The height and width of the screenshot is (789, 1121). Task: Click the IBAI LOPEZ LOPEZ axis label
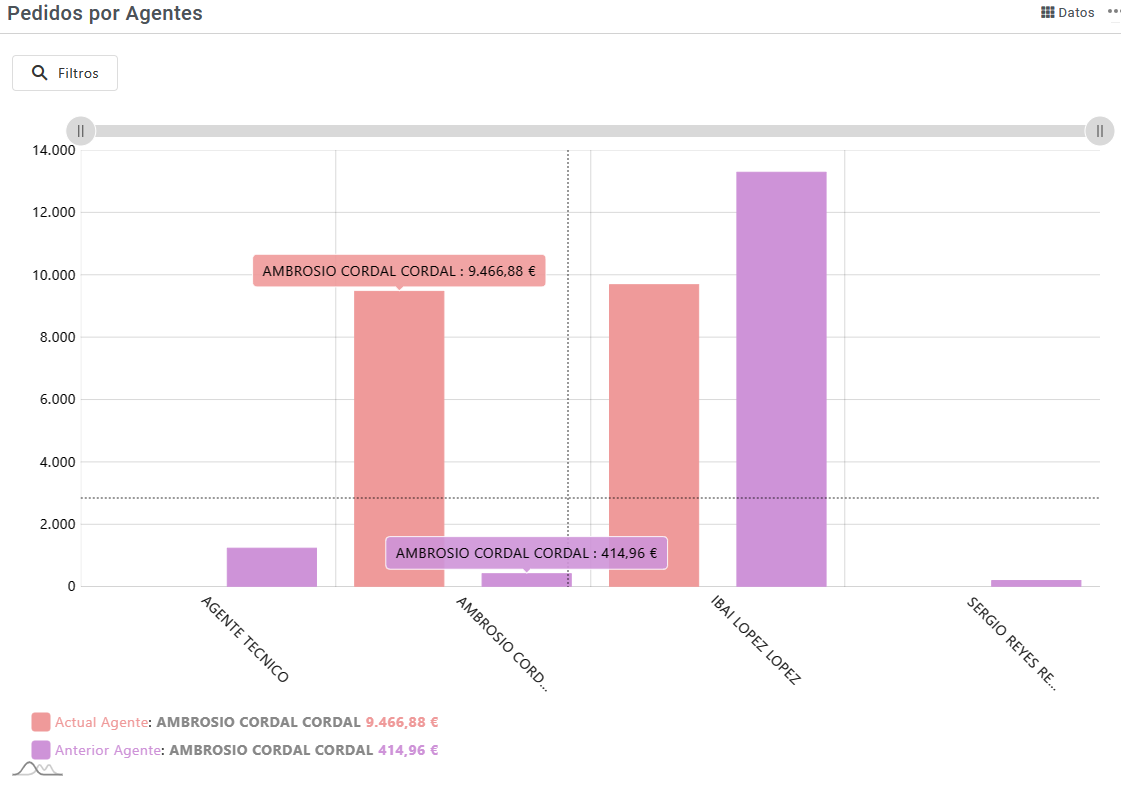tap(756, 640)
